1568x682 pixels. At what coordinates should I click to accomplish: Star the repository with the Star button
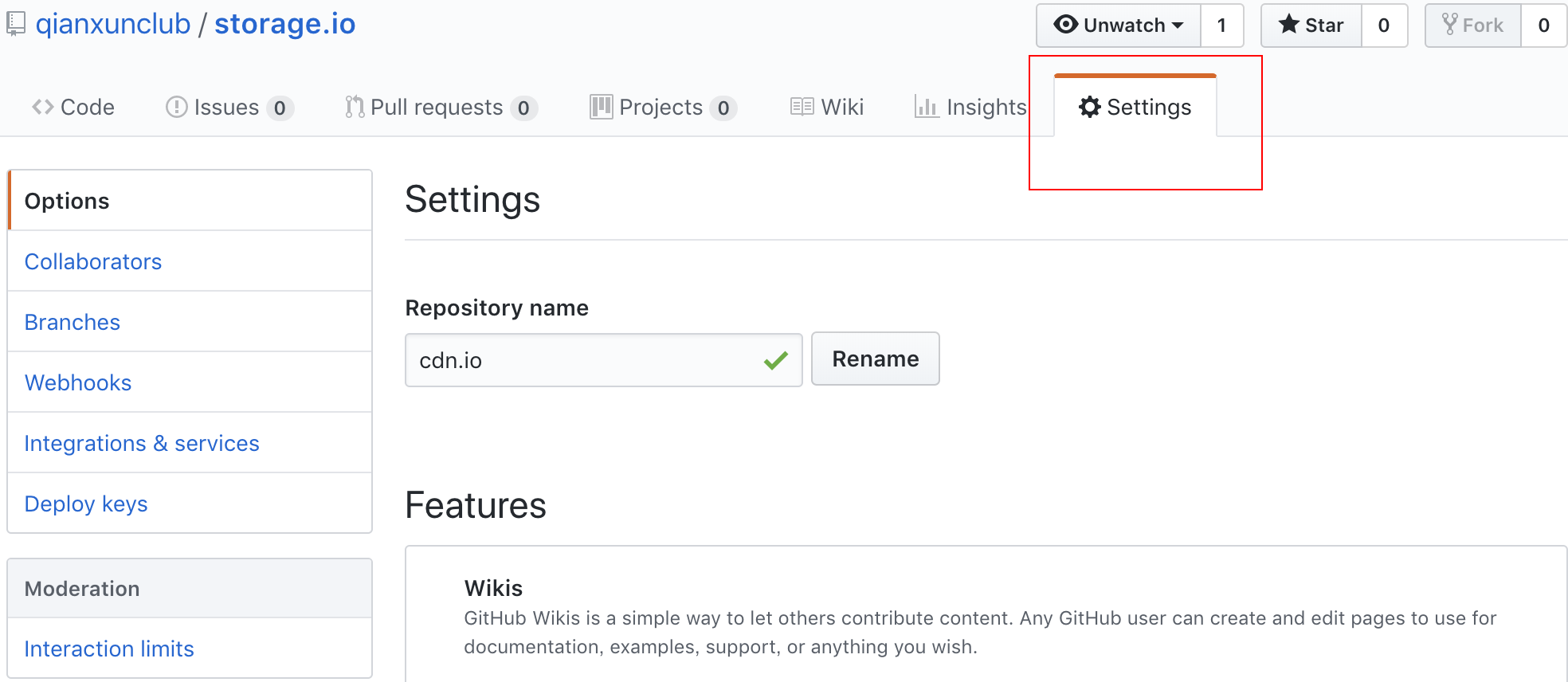pyautogui.click(x=1311, y=25)
